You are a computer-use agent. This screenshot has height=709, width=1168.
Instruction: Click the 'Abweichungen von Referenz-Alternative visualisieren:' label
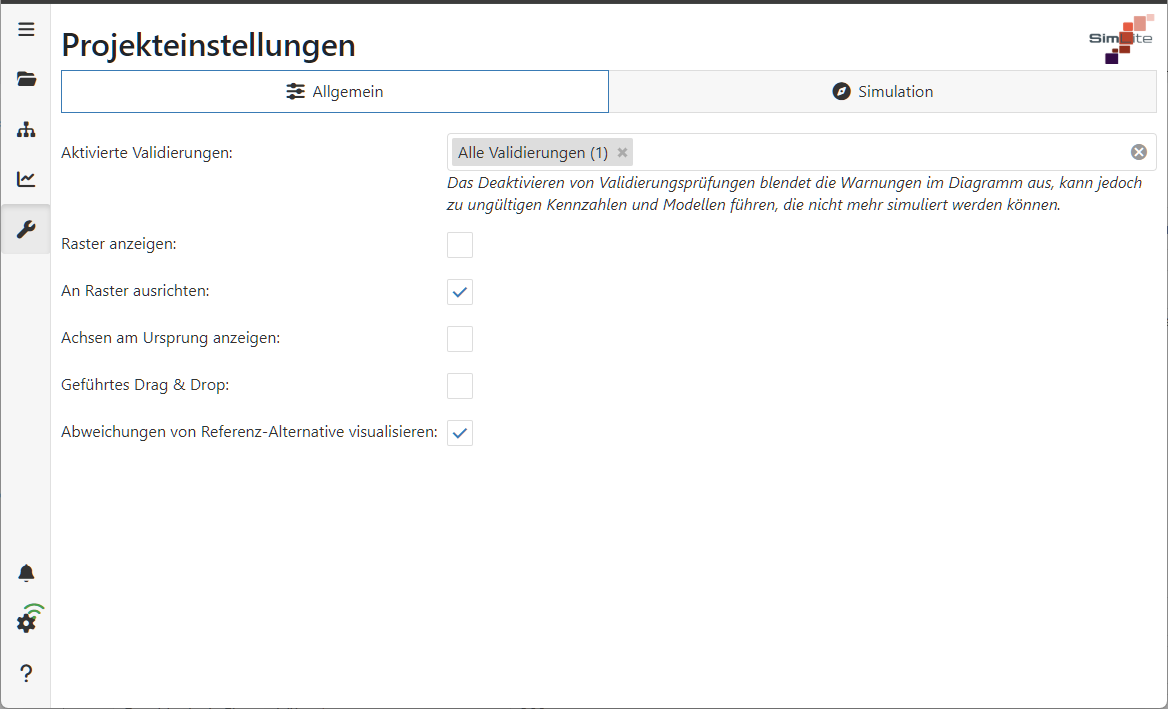(250, 432)
